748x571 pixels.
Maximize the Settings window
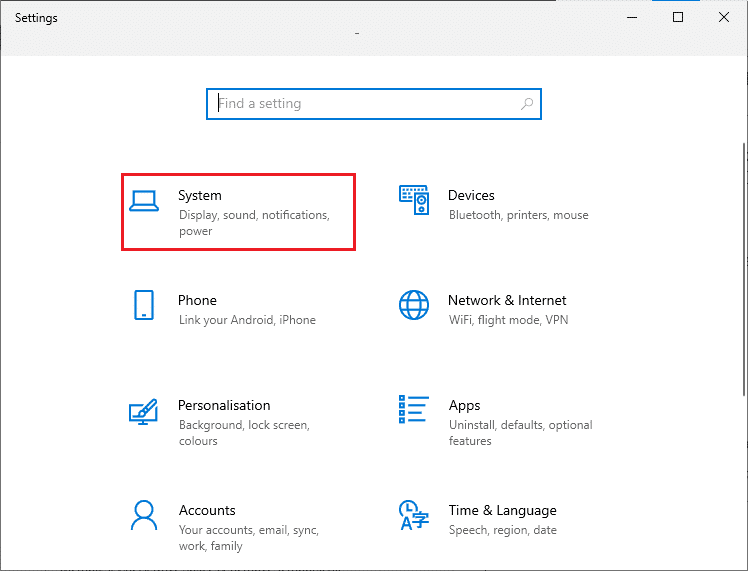pos(678,17)
